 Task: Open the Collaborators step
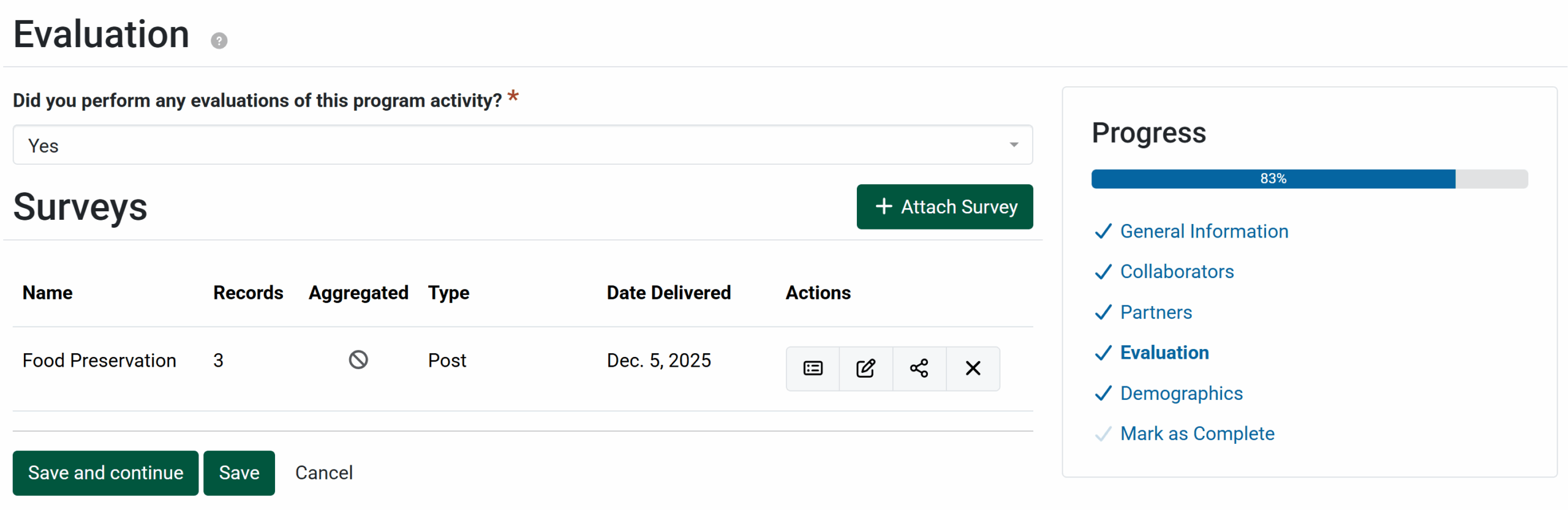(x=1177, y=272)
